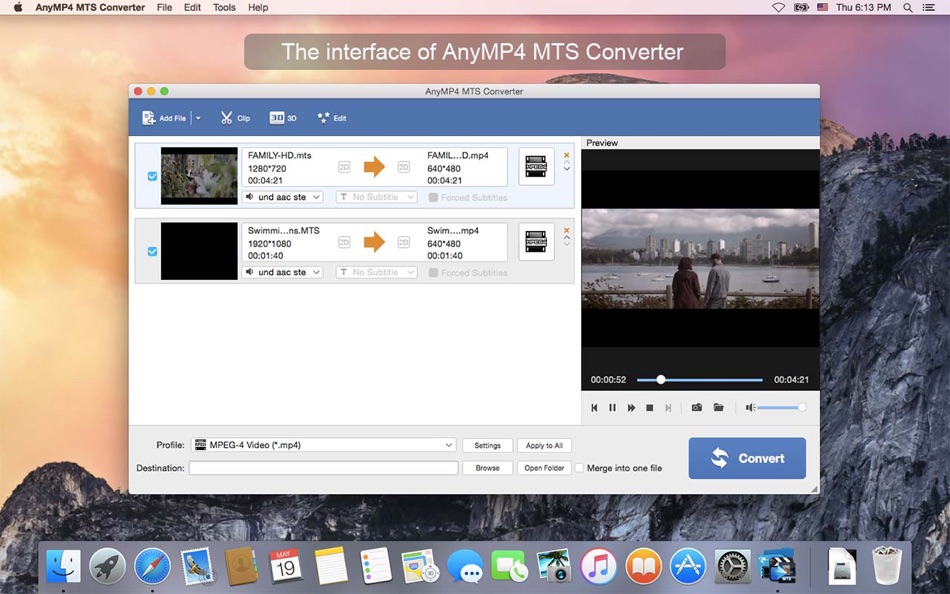
Task: Select the Clip tool
Action: click(235, 117)
